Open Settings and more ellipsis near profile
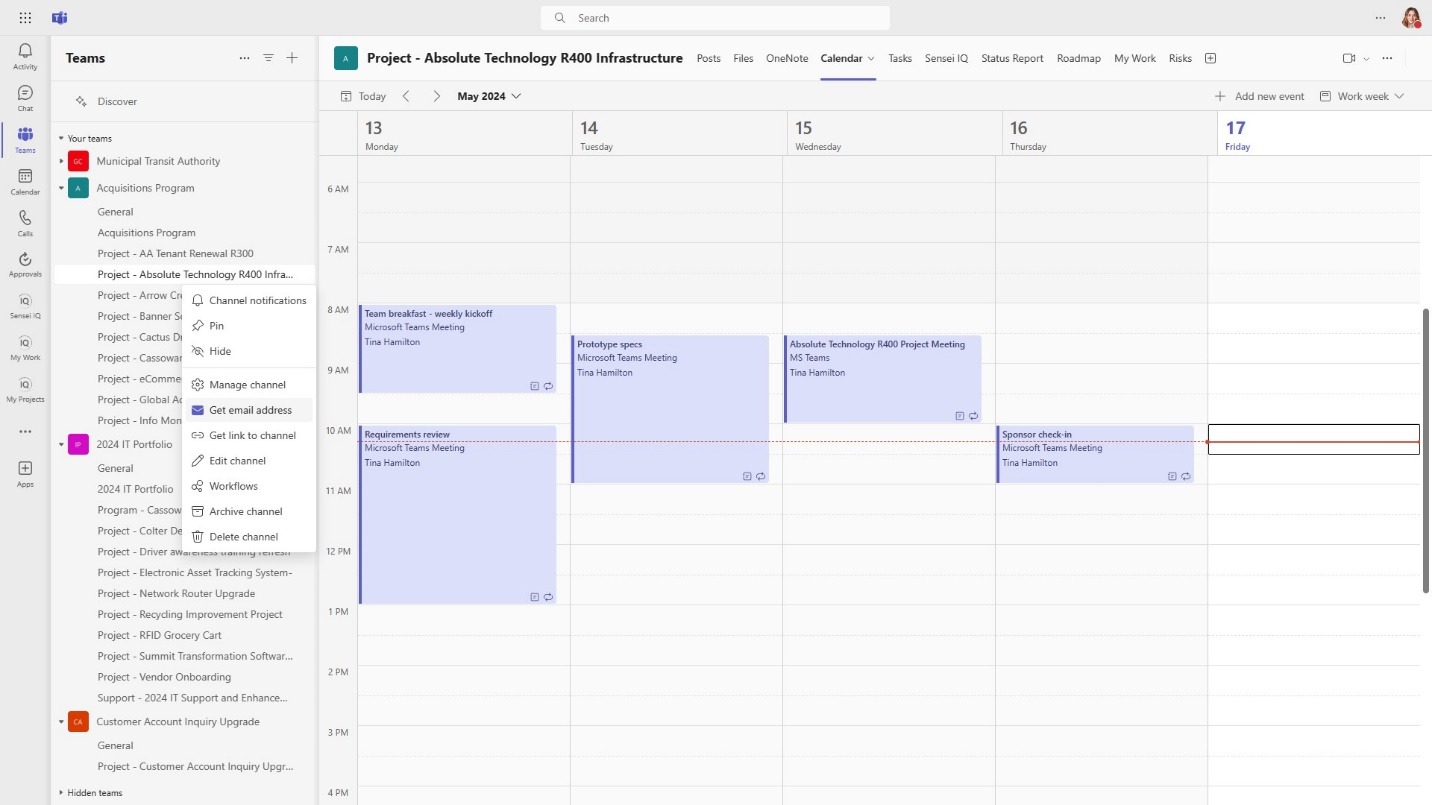 [x=1381, y=18]
